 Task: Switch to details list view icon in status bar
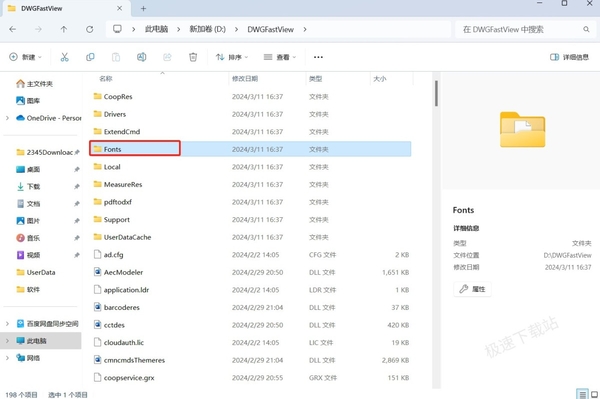(x=582, y=394)
